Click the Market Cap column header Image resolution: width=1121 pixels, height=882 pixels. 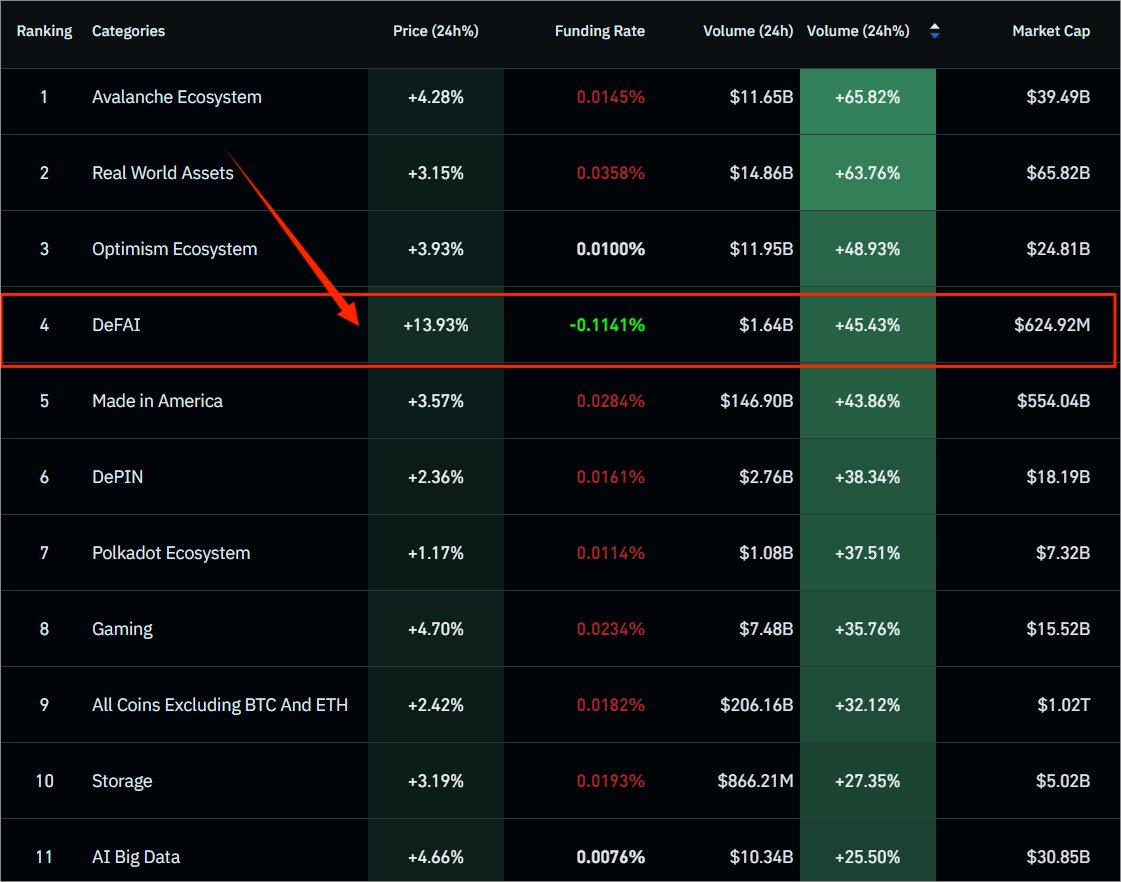1051,31
